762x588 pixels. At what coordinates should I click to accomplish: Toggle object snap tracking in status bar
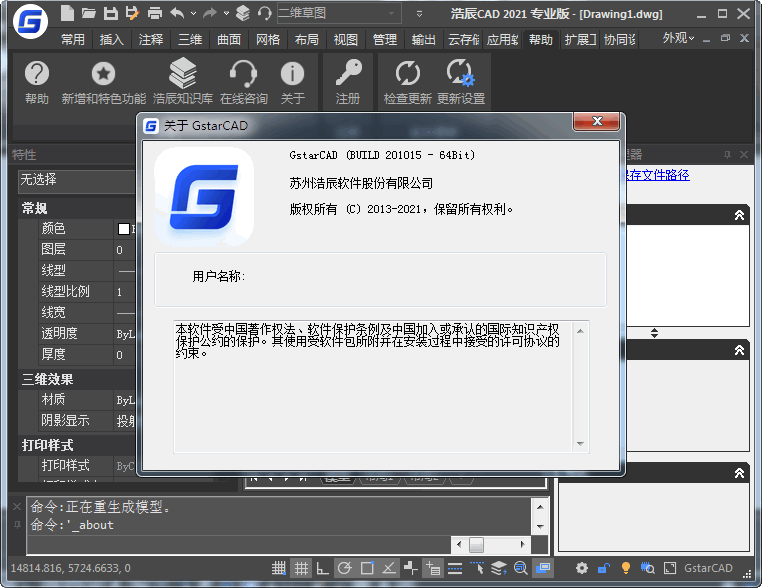point(389,568)
